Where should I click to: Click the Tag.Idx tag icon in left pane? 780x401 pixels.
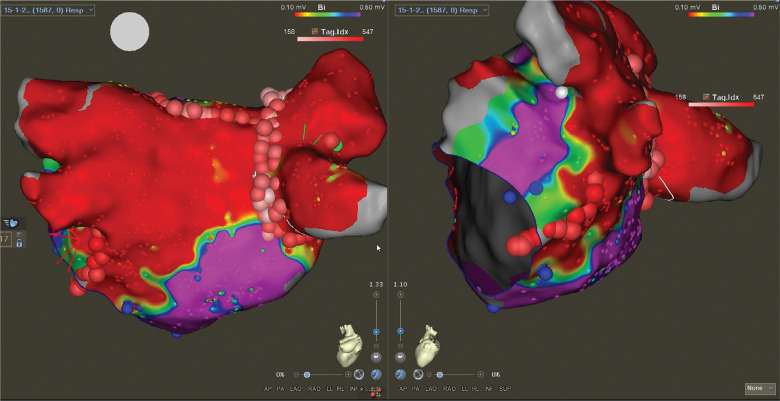point(314,31)
